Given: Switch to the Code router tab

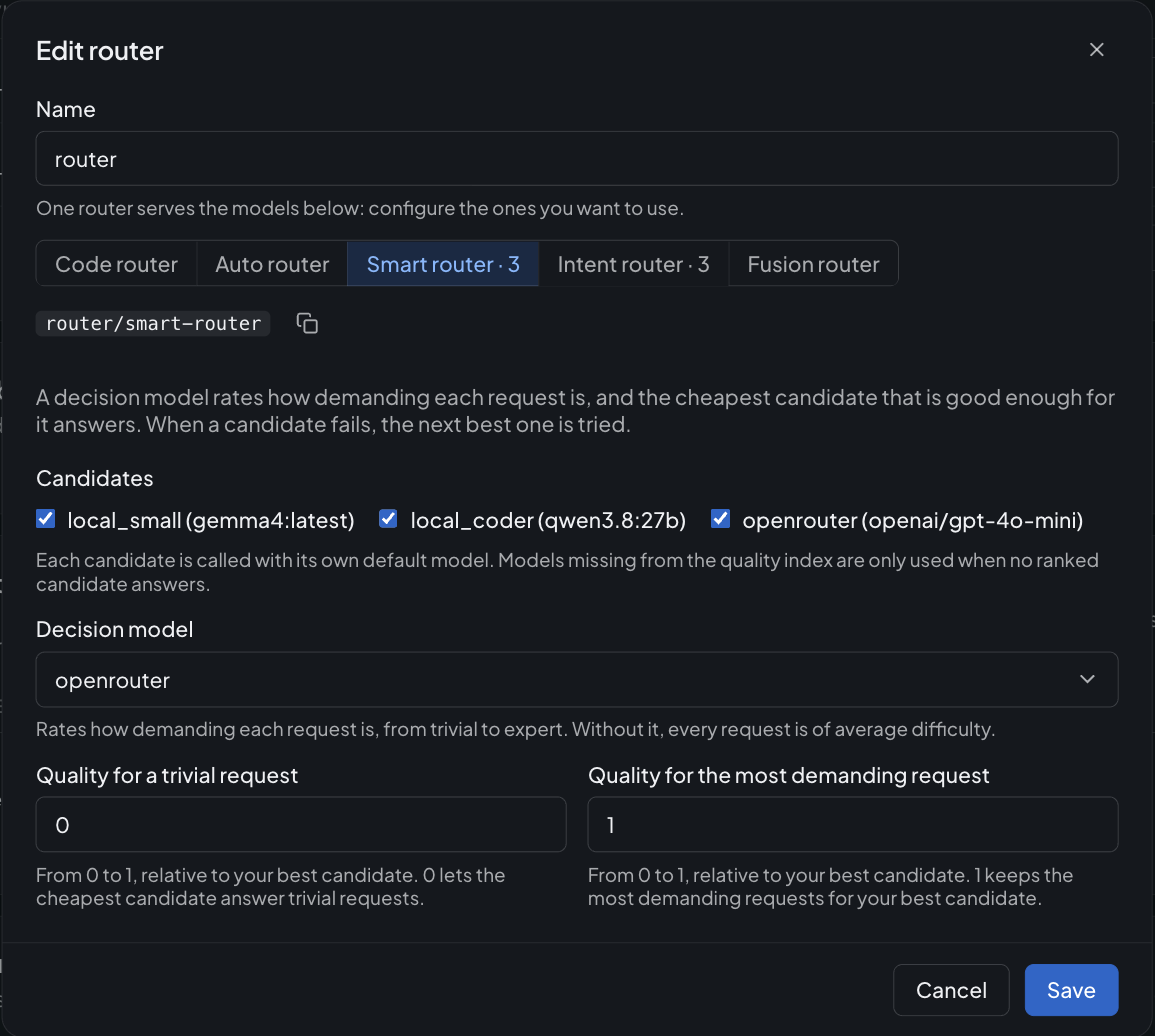Looking at the screenshot, I should (x=116, y=264).
